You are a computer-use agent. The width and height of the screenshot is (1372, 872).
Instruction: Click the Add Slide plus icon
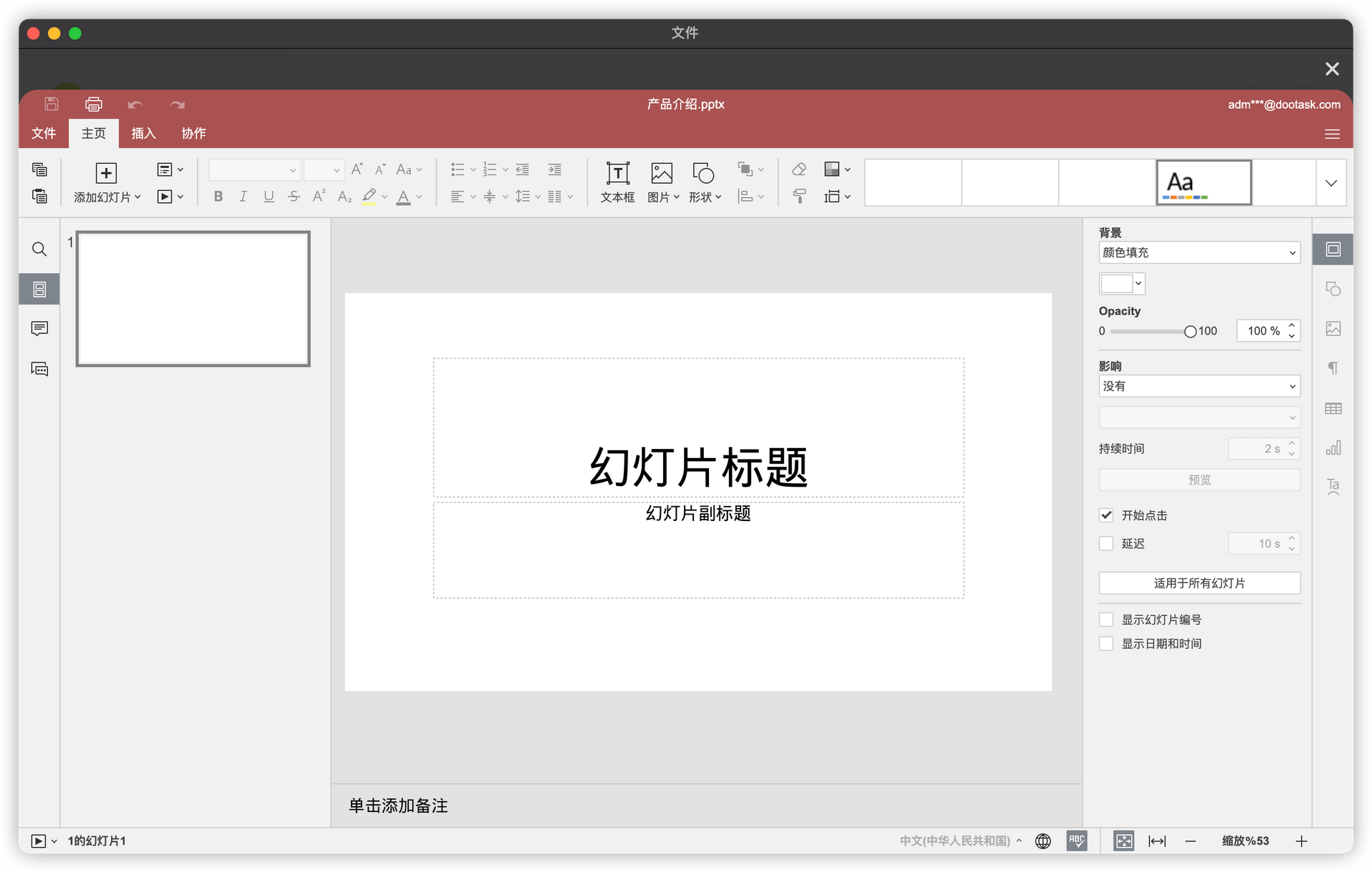[x=106, y=173]
